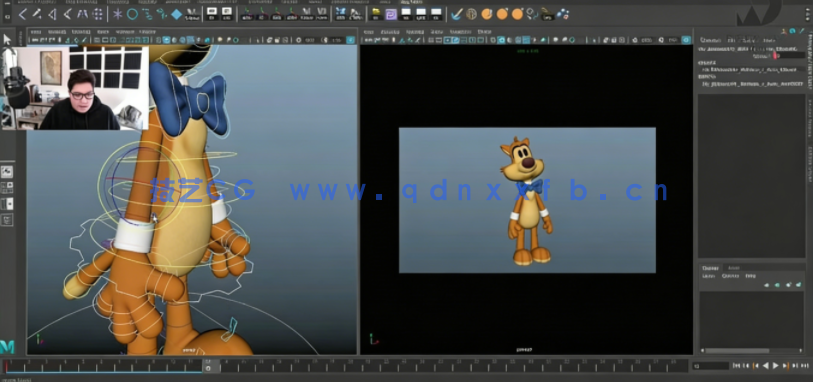813x382 pixels.
Task: Click the blue bubbles shelf icon
Action: click(x=562, y=14)
